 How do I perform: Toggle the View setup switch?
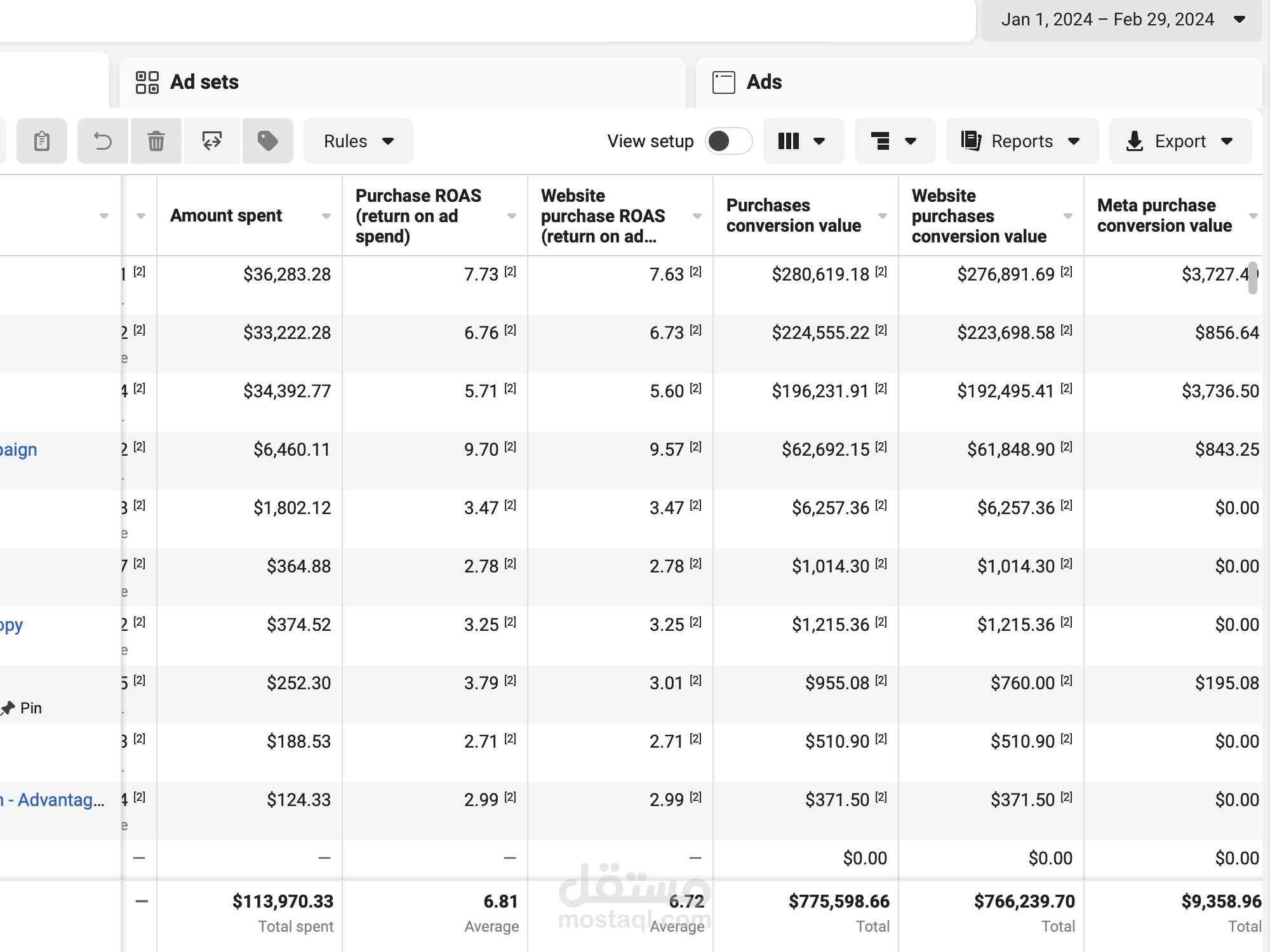point(729,141)
